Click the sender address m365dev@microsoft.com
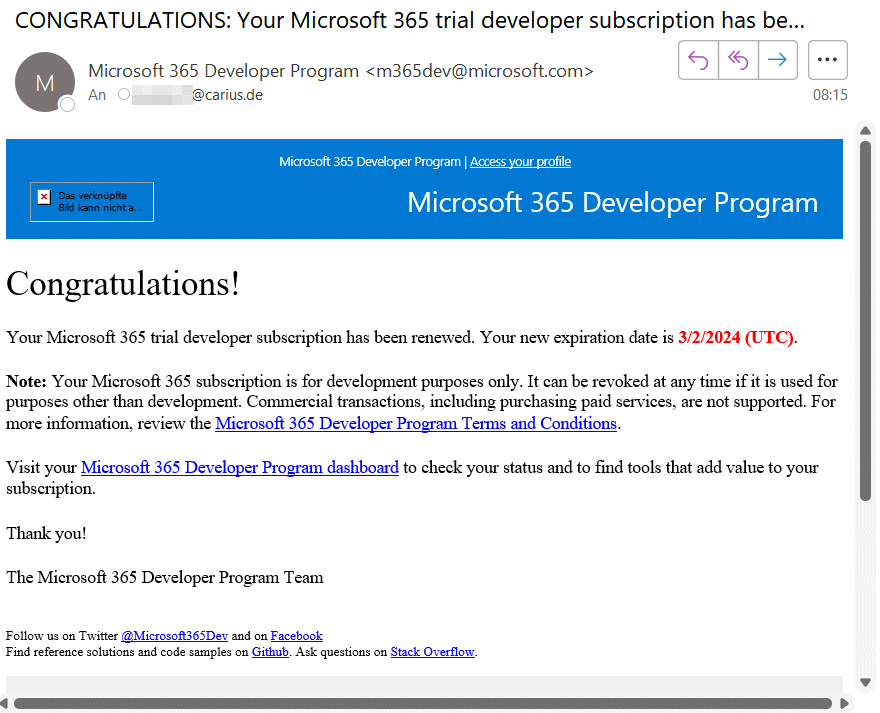Viewport: 880px width, 713px height. coord(479,71)
